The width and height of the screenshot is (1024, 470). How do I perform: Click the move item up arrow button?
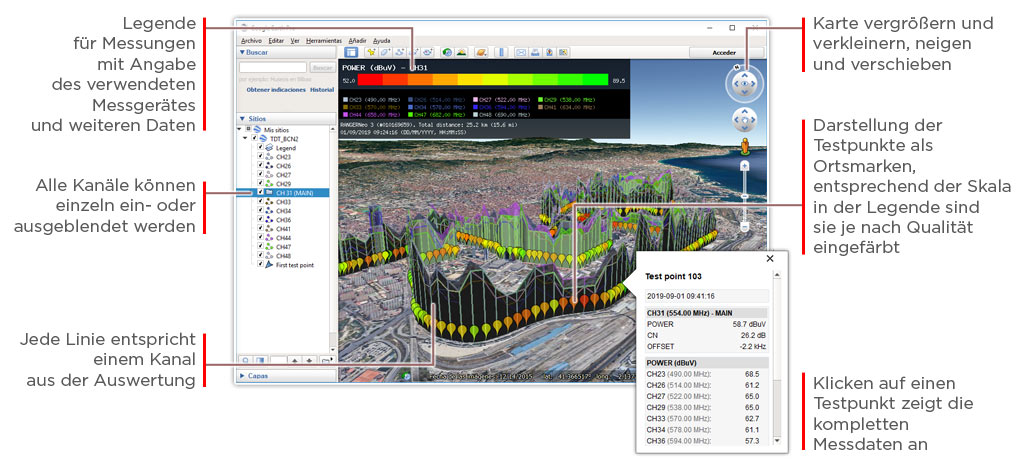[x=295, y=360]
